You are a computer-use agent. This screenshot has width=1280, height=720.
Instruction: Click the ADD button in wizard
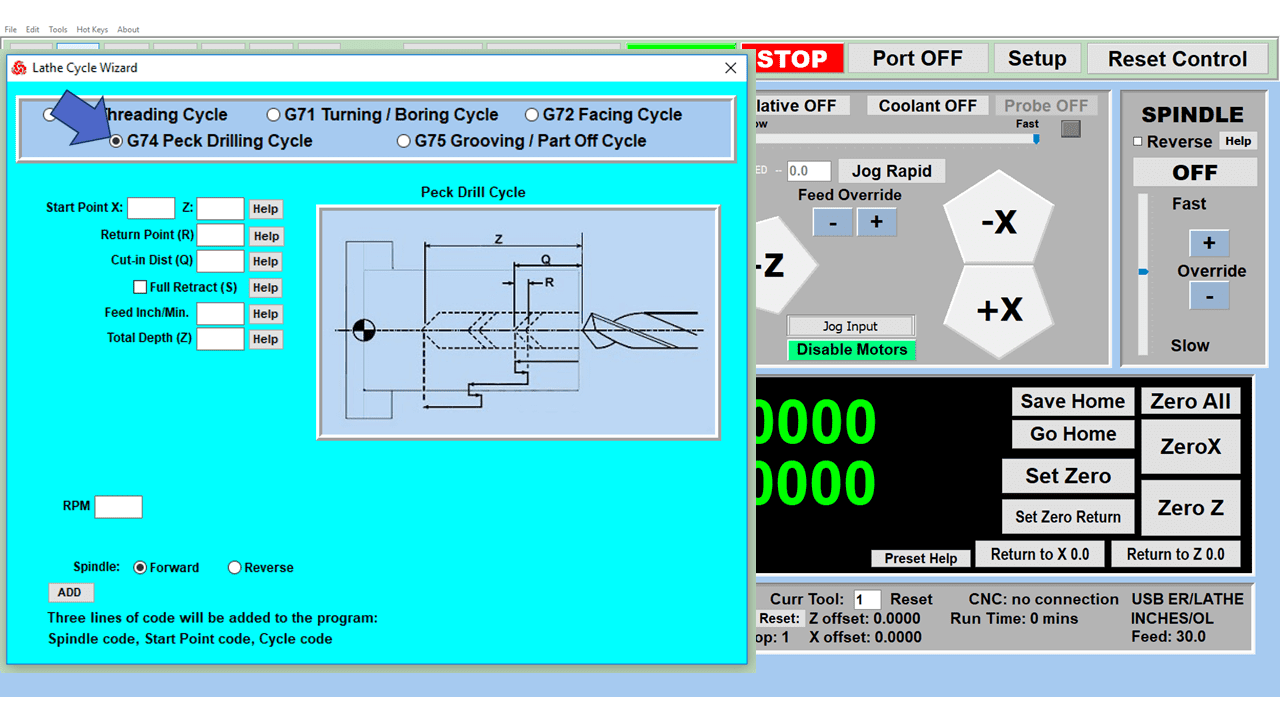pyautogui.click(x=70, y=592)
